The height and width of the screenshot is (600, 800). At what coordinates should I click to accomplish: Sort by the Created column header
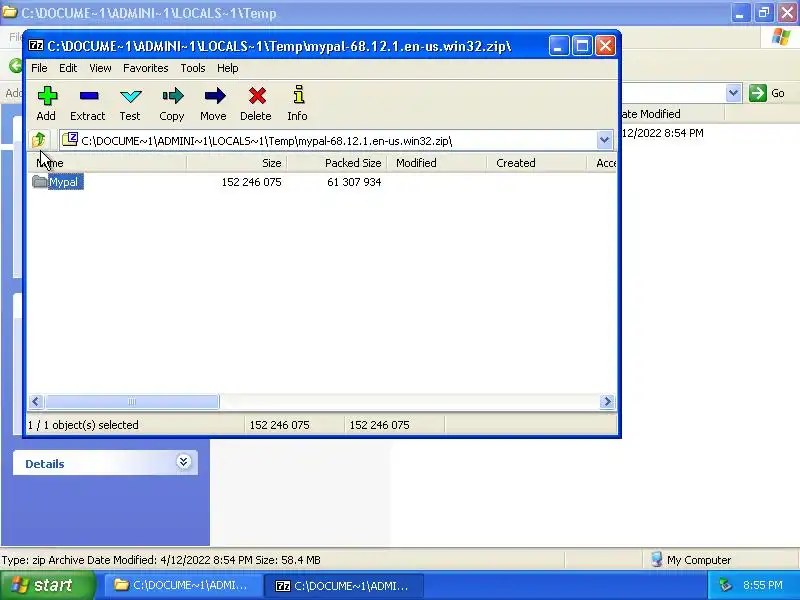[536, 163]
